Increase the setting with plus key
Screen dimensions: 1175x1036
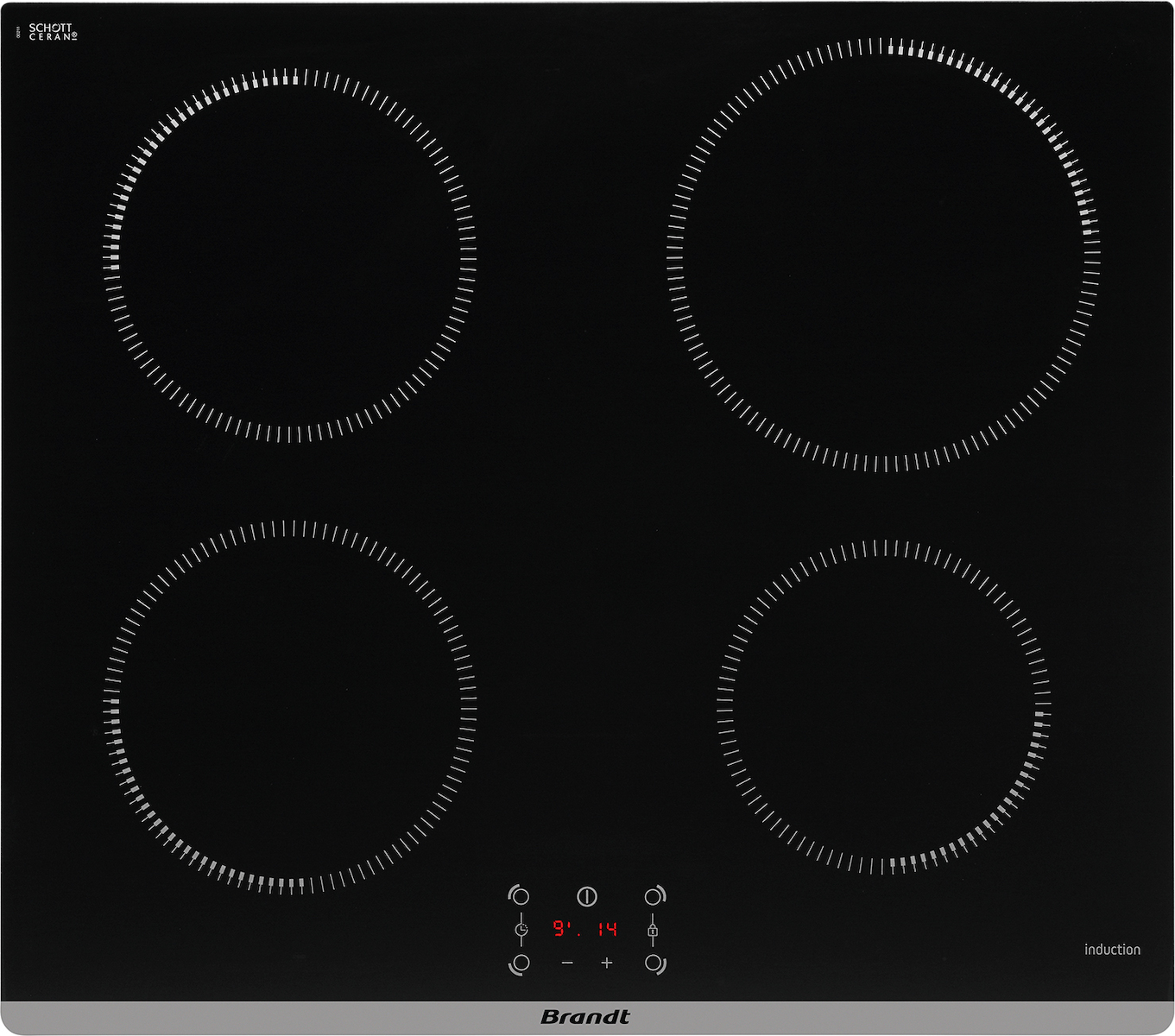tap(607, 963)
